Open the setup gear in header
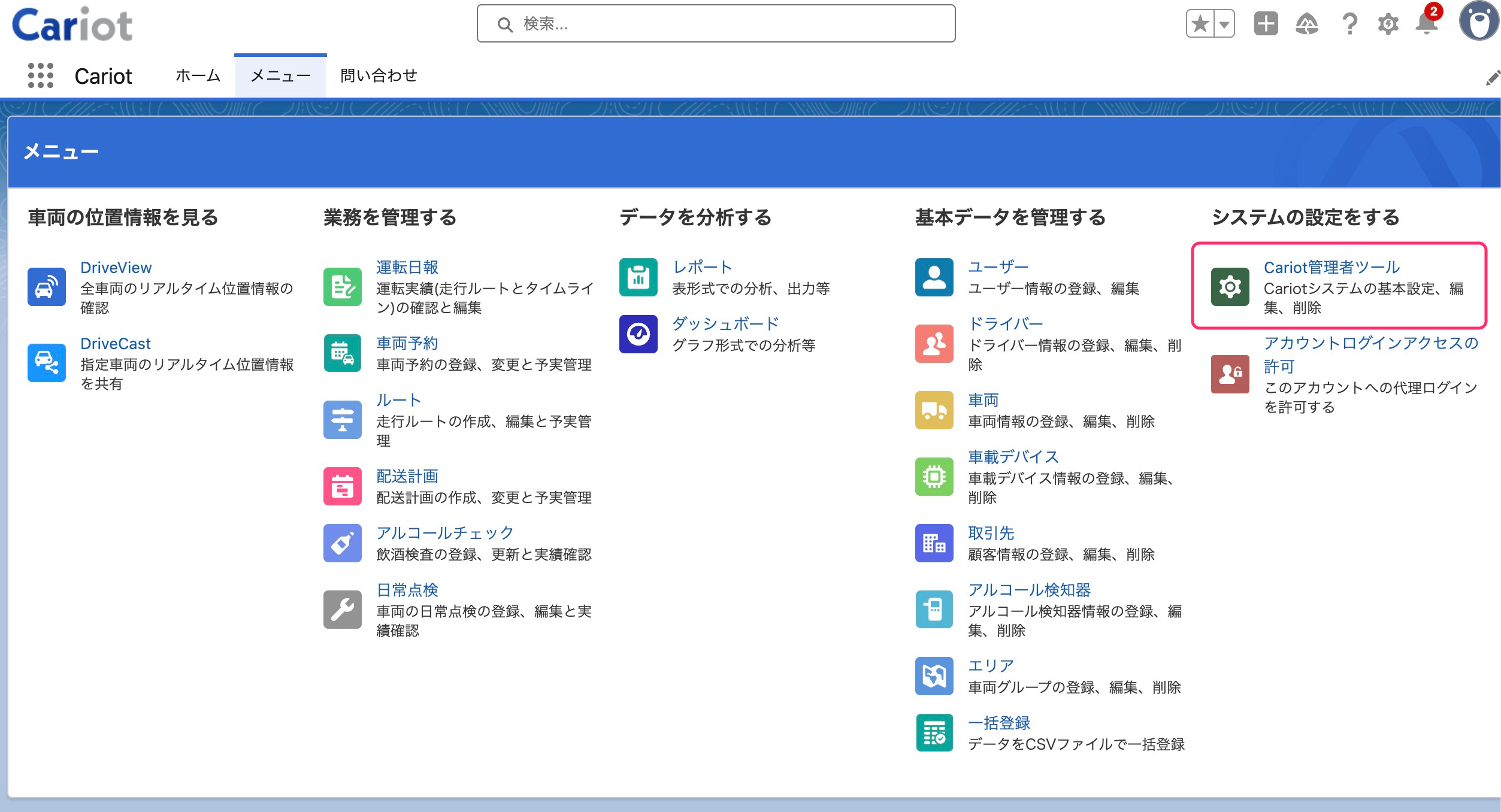The image size is (1501, 812). [1388, 24]
